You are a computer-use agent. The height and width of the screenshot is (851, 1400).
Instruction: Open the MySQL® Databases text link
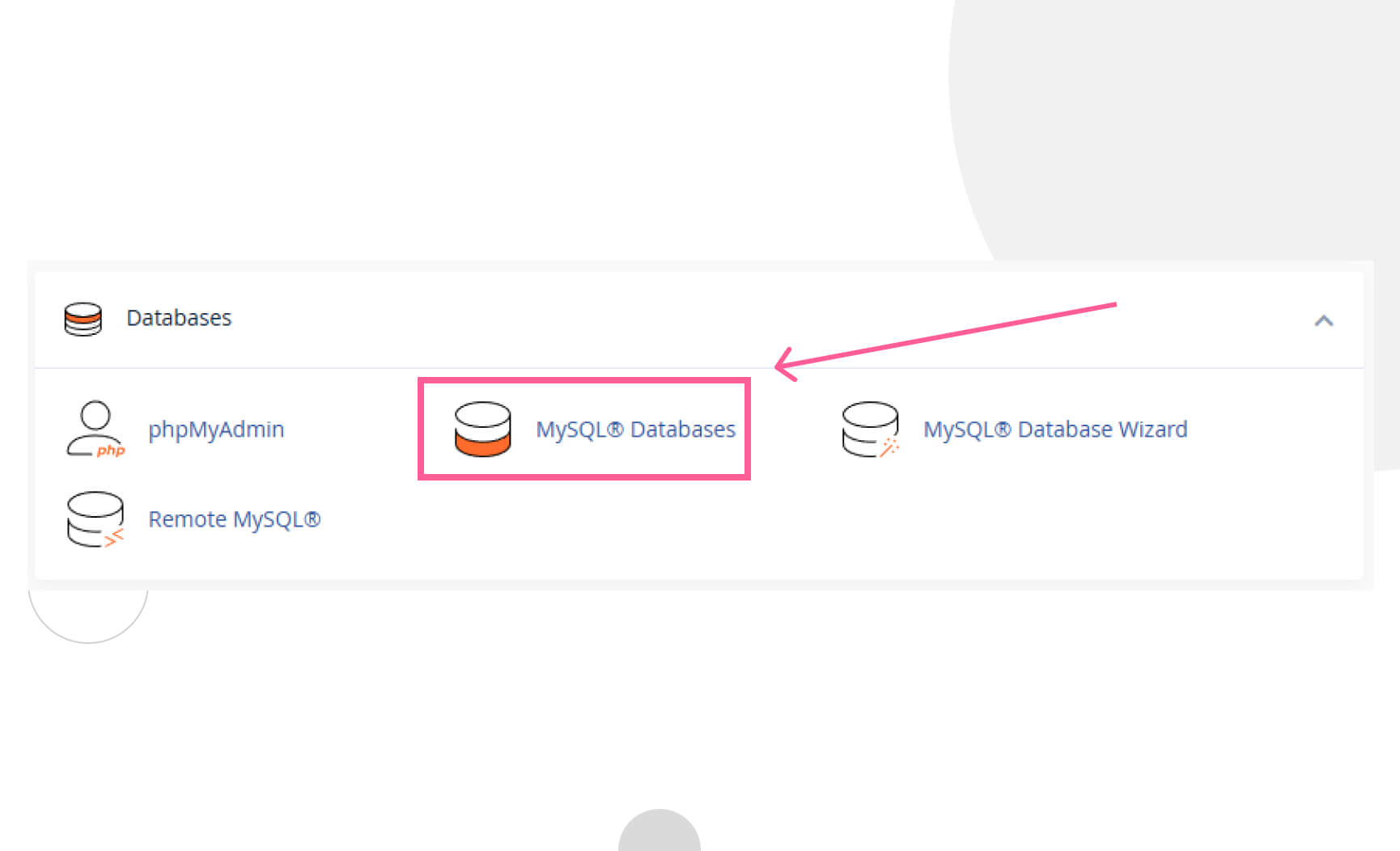coord(635,430)
